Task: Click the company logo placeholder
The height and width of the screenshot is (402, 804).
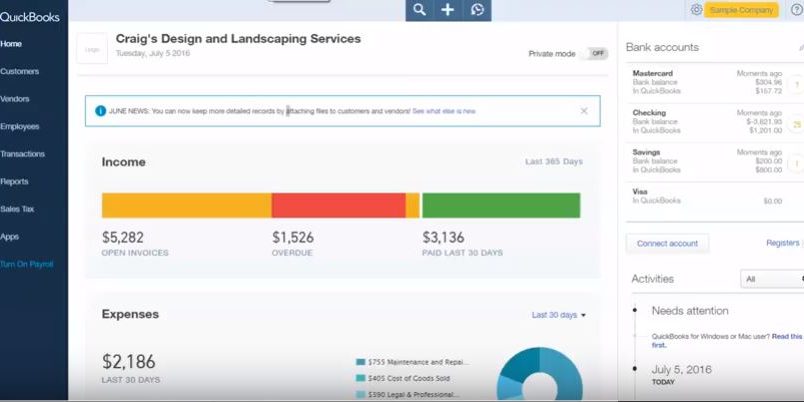Action: [92, 48]
